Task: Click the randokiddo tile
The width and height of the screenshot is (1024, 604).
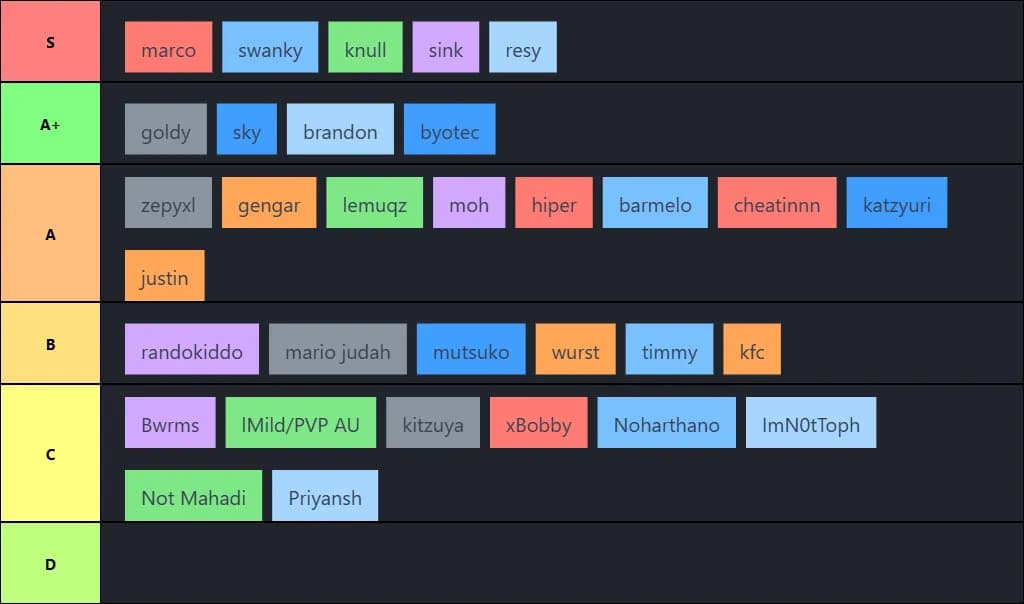Action: tap(192, 350)
